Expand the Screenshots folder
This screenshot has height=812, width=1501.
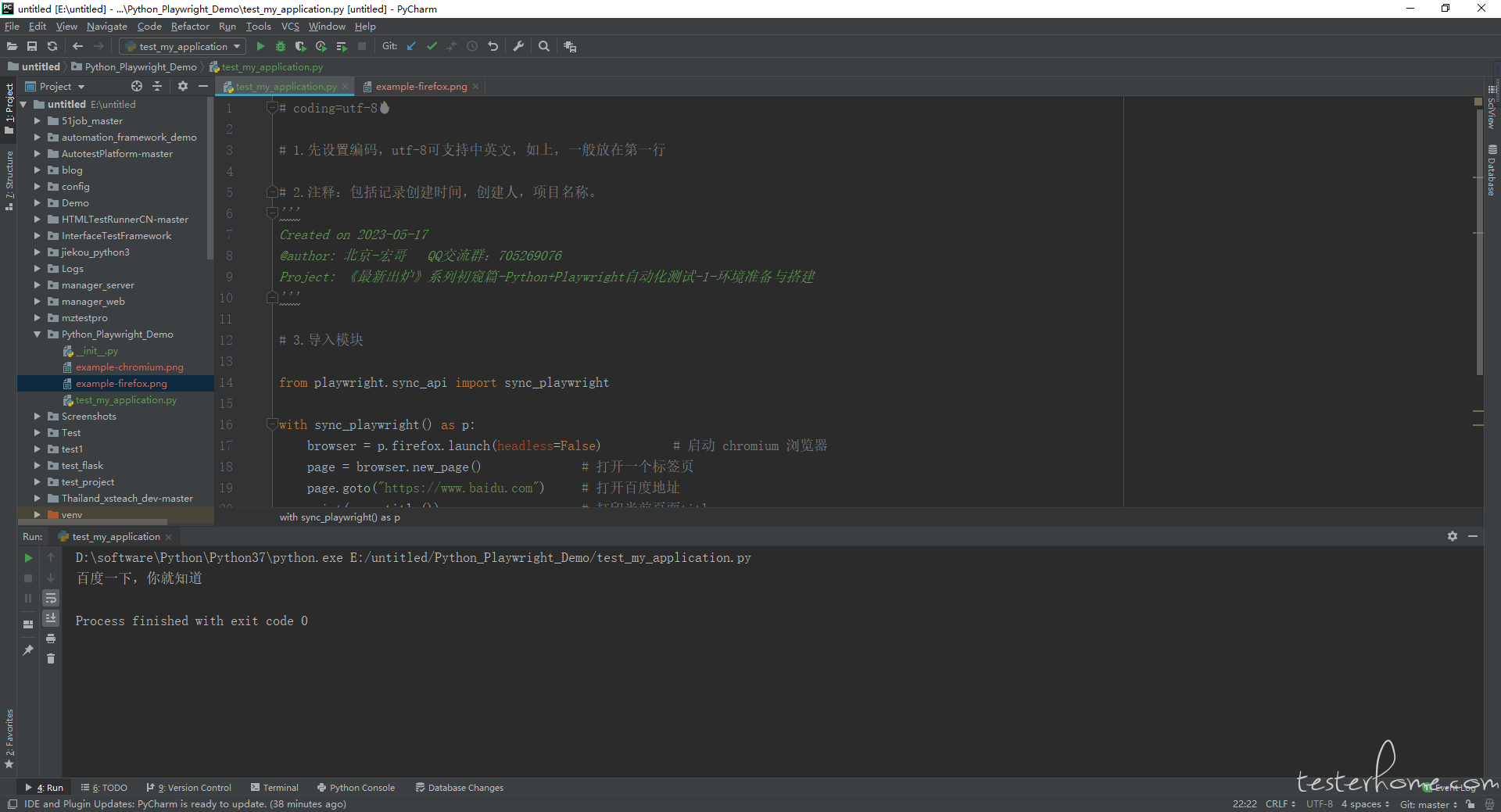pyautogui.click(x=37, y=417)
